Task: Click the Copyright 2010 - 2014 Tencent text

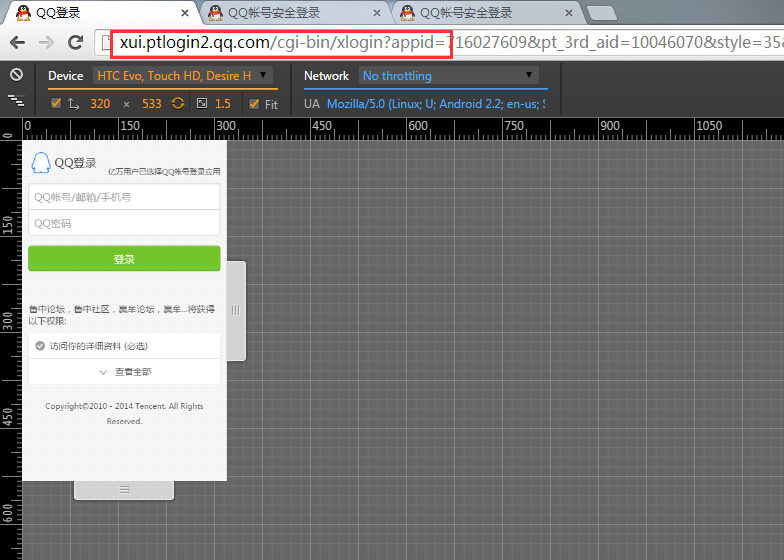Action: tap(124, 414)
